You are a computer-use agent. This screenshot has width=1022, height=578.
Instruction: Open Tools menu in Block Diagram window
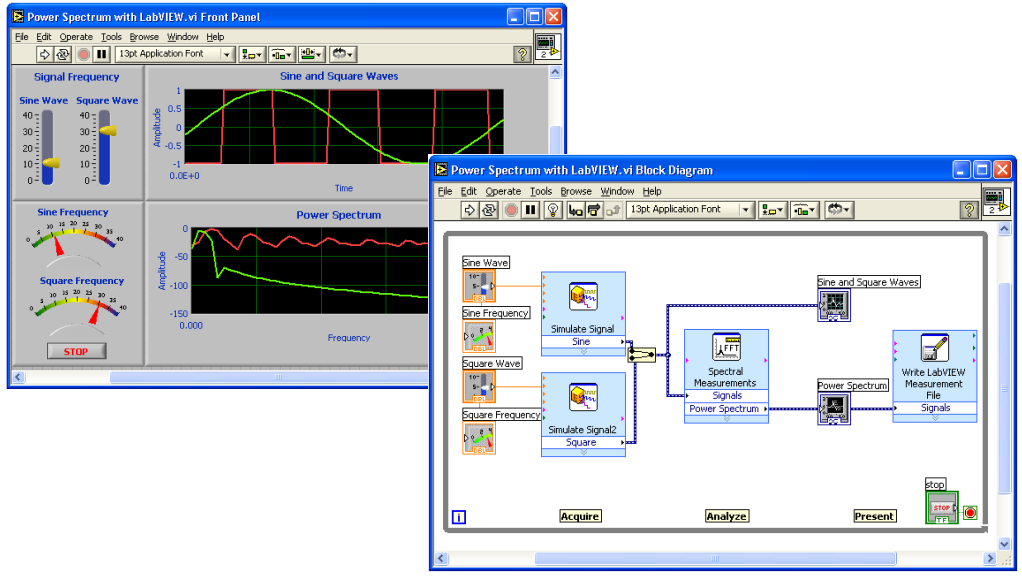point(541,191)
